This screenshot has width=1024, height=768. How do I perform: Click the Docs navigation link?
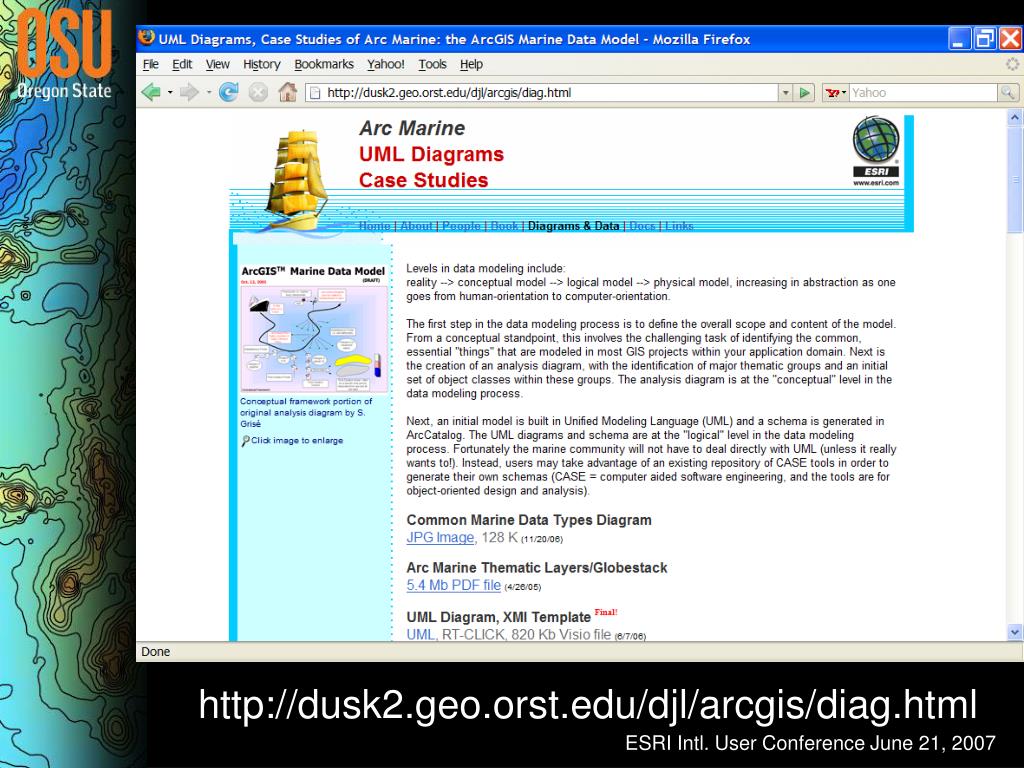pyautogui.click(x=642, y=226)
